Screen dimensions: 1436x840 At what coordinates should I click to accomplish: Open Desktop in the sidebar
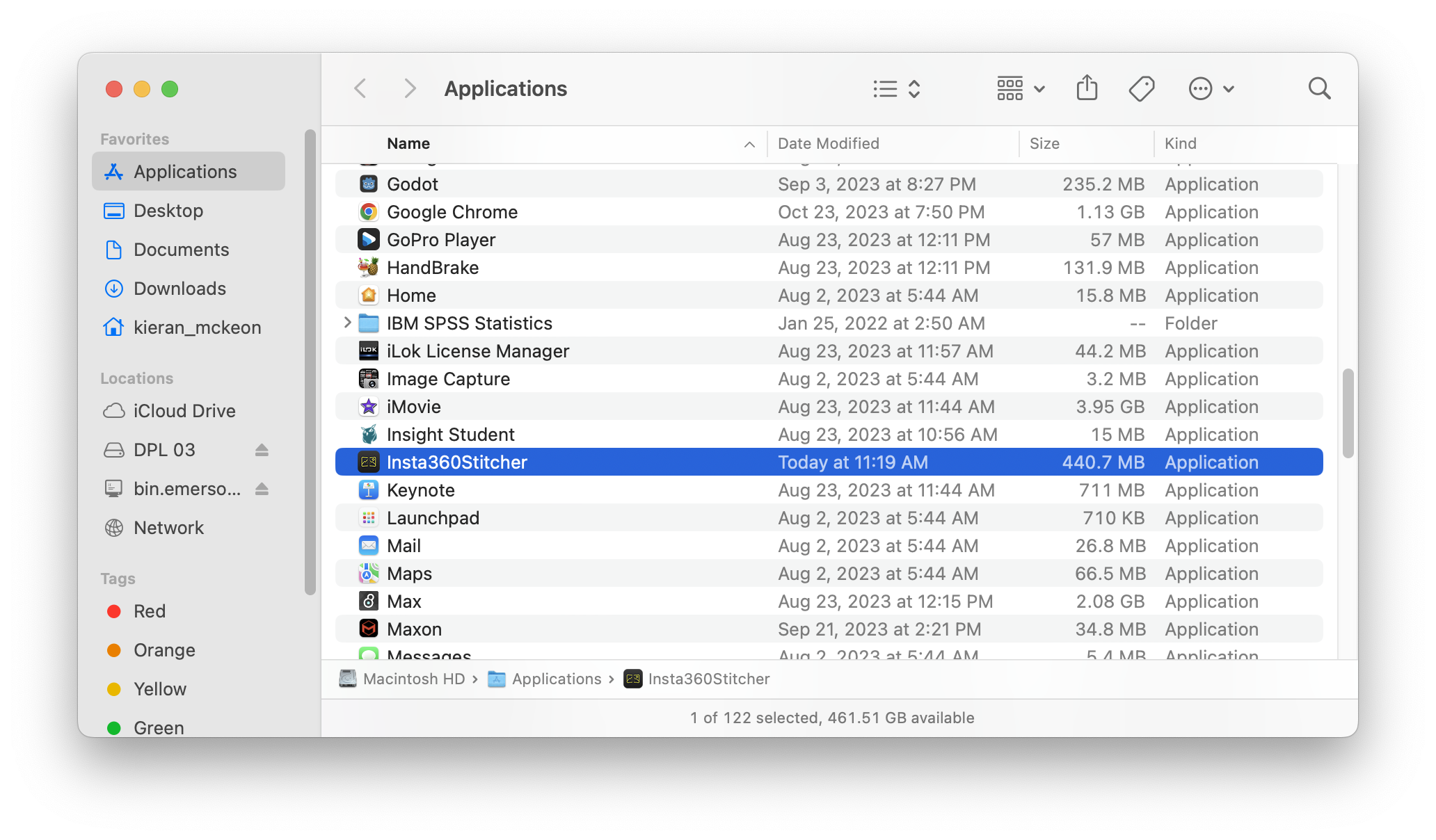189,210
